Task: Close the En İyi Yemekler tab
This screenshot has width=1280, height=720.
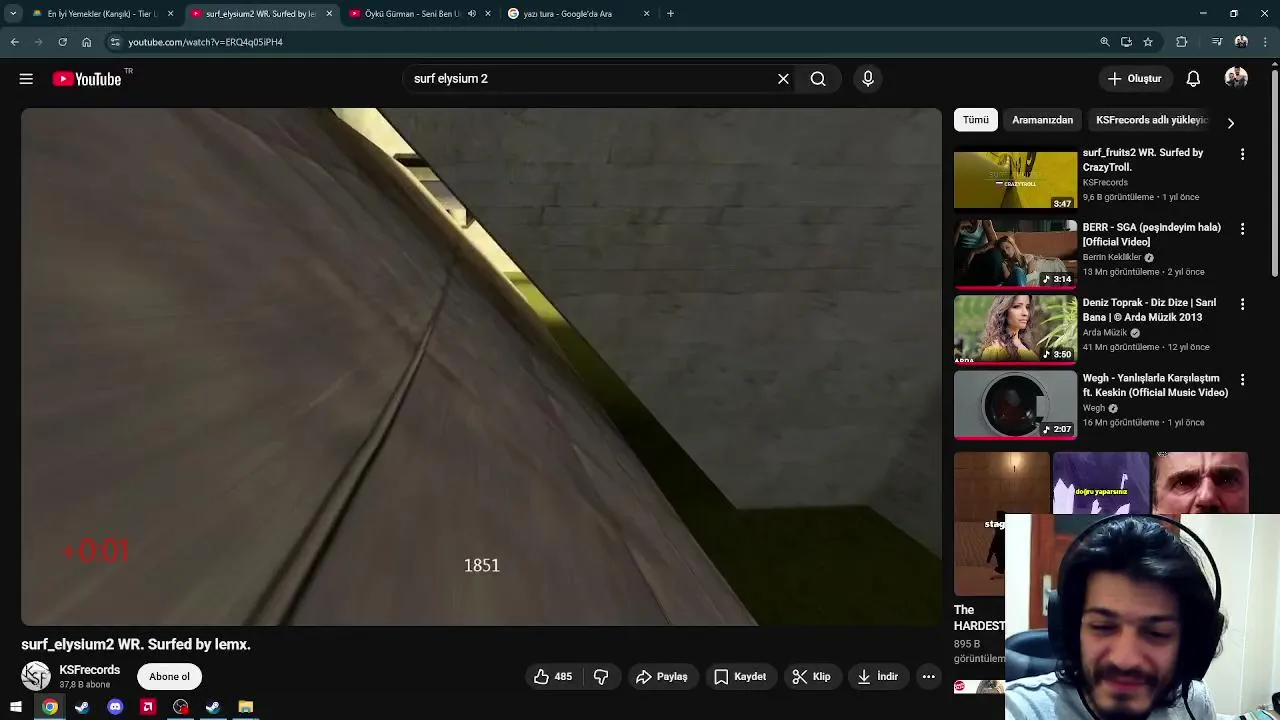Action: tap(170, 14)
